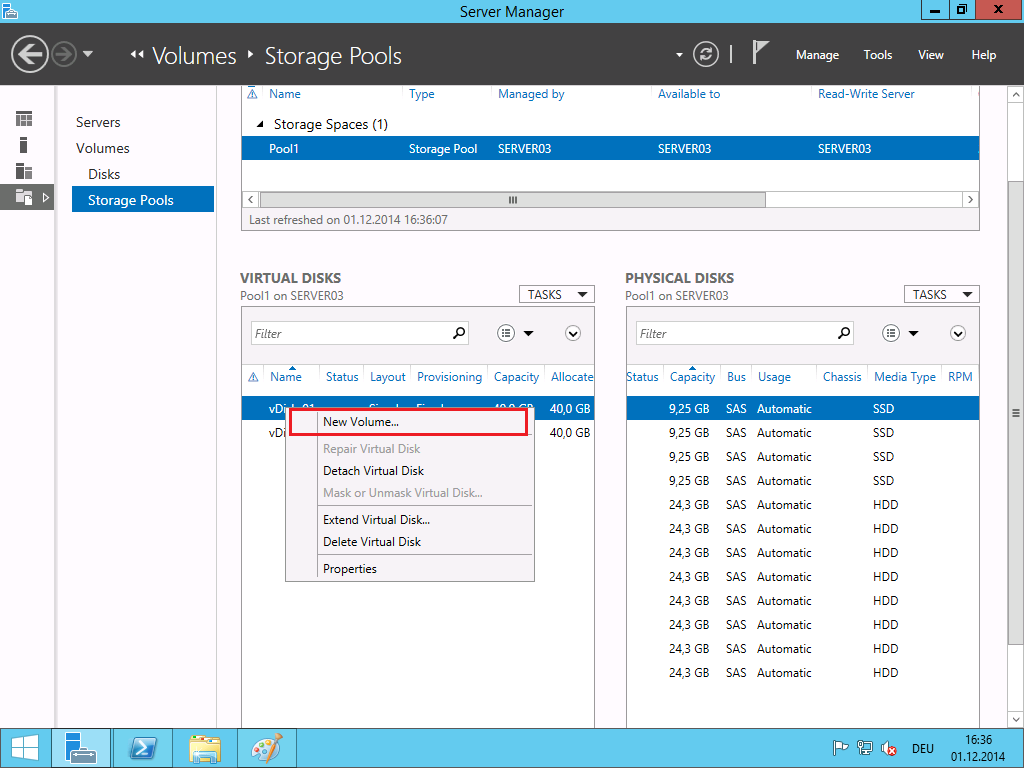Viewport: 1024px width, 768px height.
Task: Open the Dashboard sidebar icon
Action: pos(24,119)
